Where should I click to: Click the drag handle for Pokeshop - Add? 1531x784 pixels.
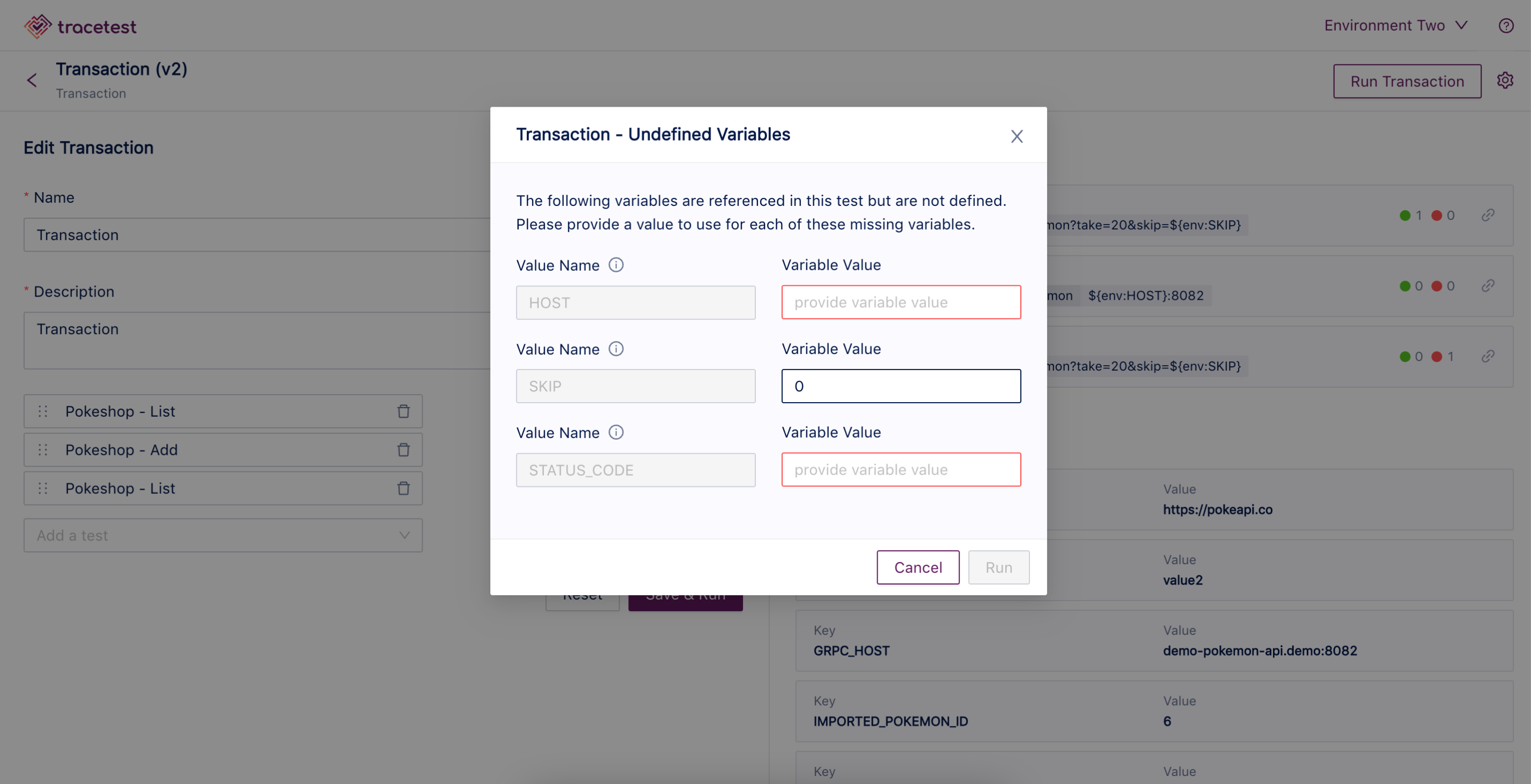point(43,449)
